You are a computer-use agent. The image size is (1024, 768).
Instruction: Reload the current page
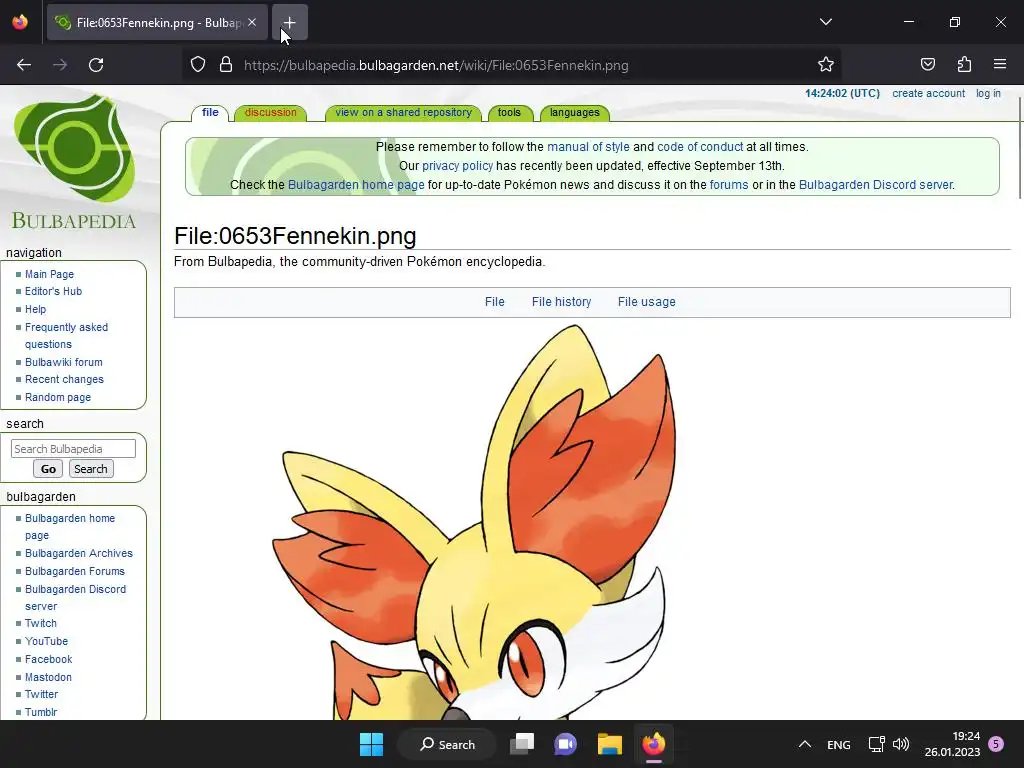point(96,65)
